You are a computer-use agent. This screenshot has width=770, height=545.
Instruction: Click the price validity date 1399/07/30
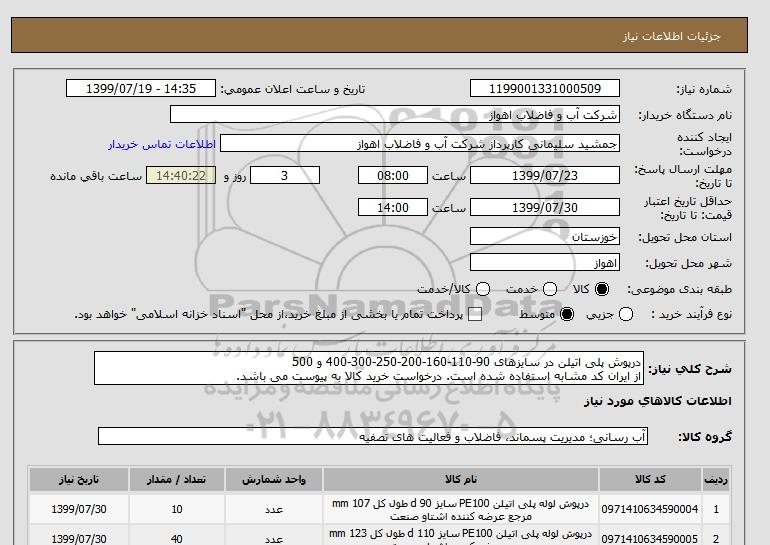pos(545,207)
